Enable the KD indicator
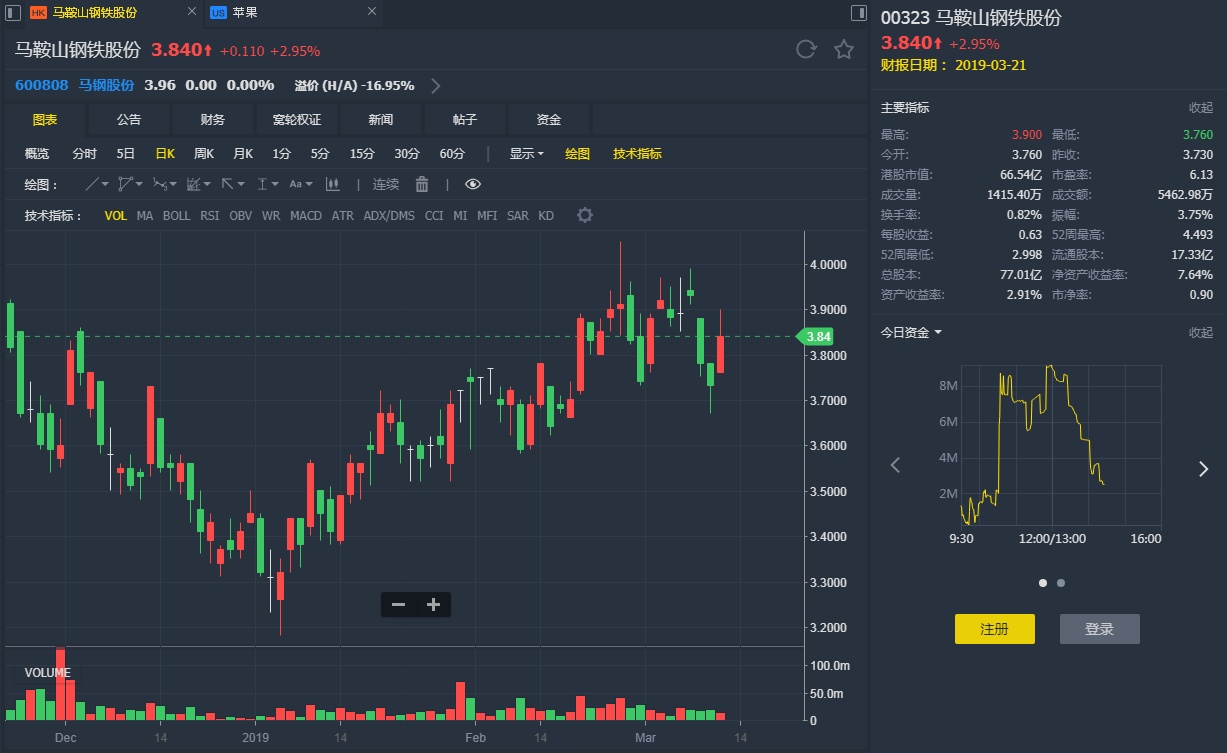Image resolution: width=1227 pixels, height=753 pixels. pos(546,215)
